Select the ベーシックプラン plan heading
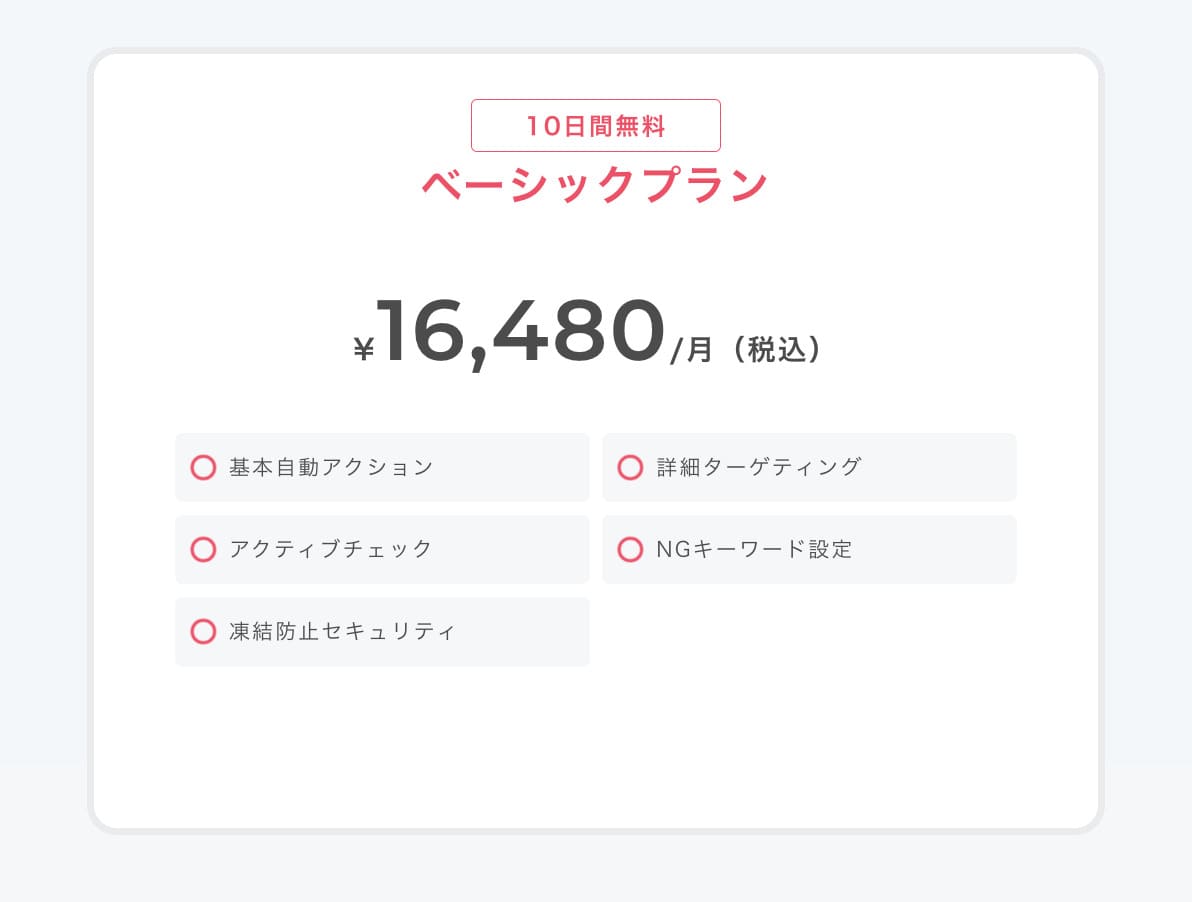The image size is (1192, 902). coord(595,185)
